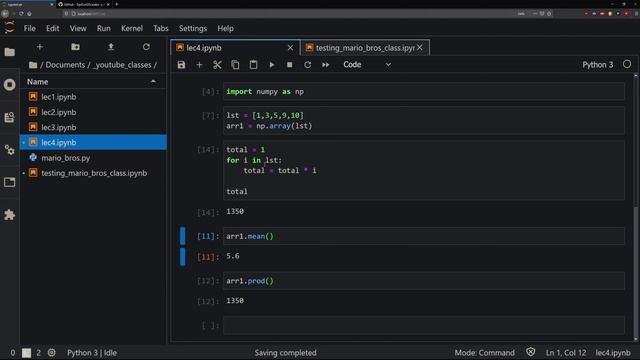Click the kernel status circle indicator
Screen dimensions: 640x360
point(627,64)
